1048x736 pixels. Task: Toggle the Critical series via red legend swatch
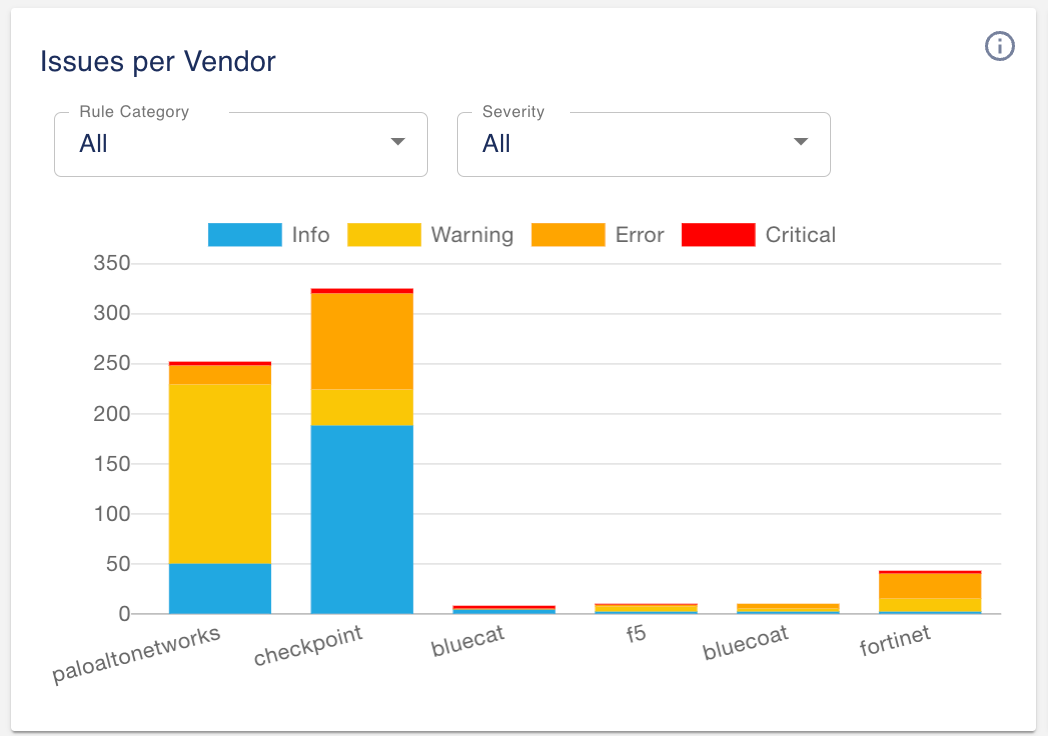tap(718, 235)
